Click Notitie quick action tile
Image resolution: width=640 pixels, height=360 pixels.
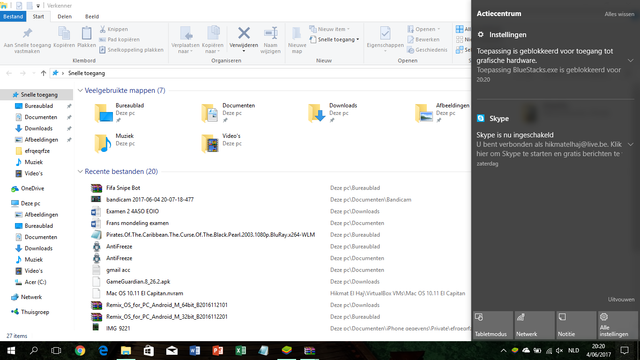tap(576, 325)
